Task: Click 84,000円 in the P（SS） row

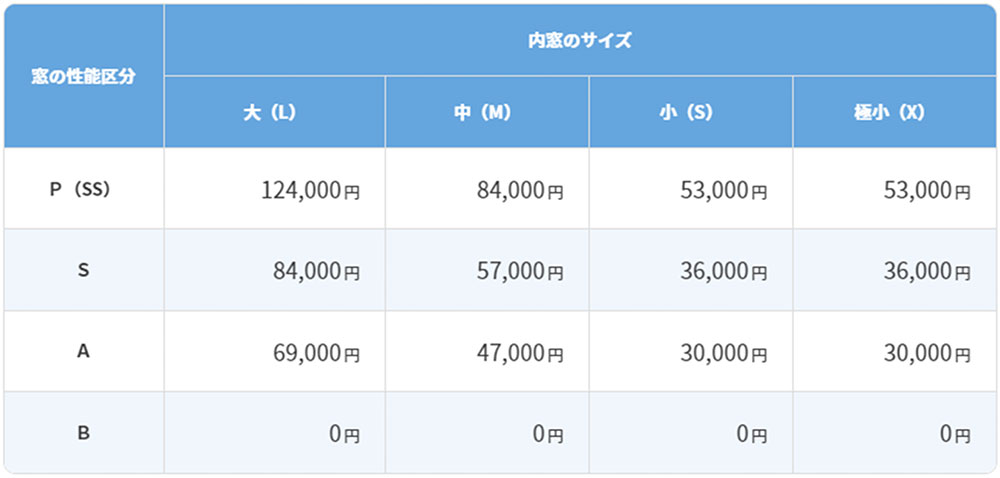Action: pos(522,190)
